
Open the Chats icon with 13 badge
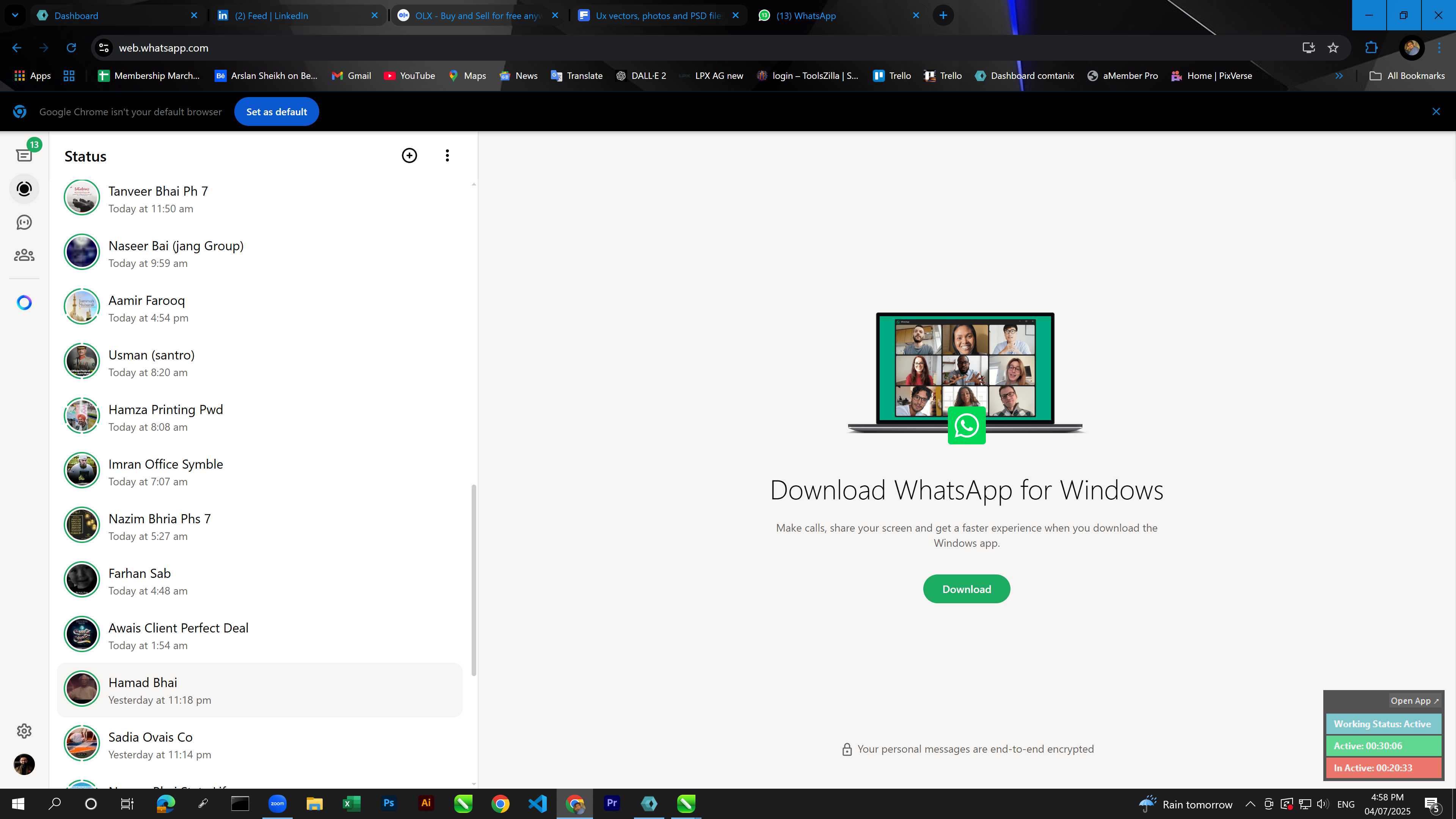point(24,154)
